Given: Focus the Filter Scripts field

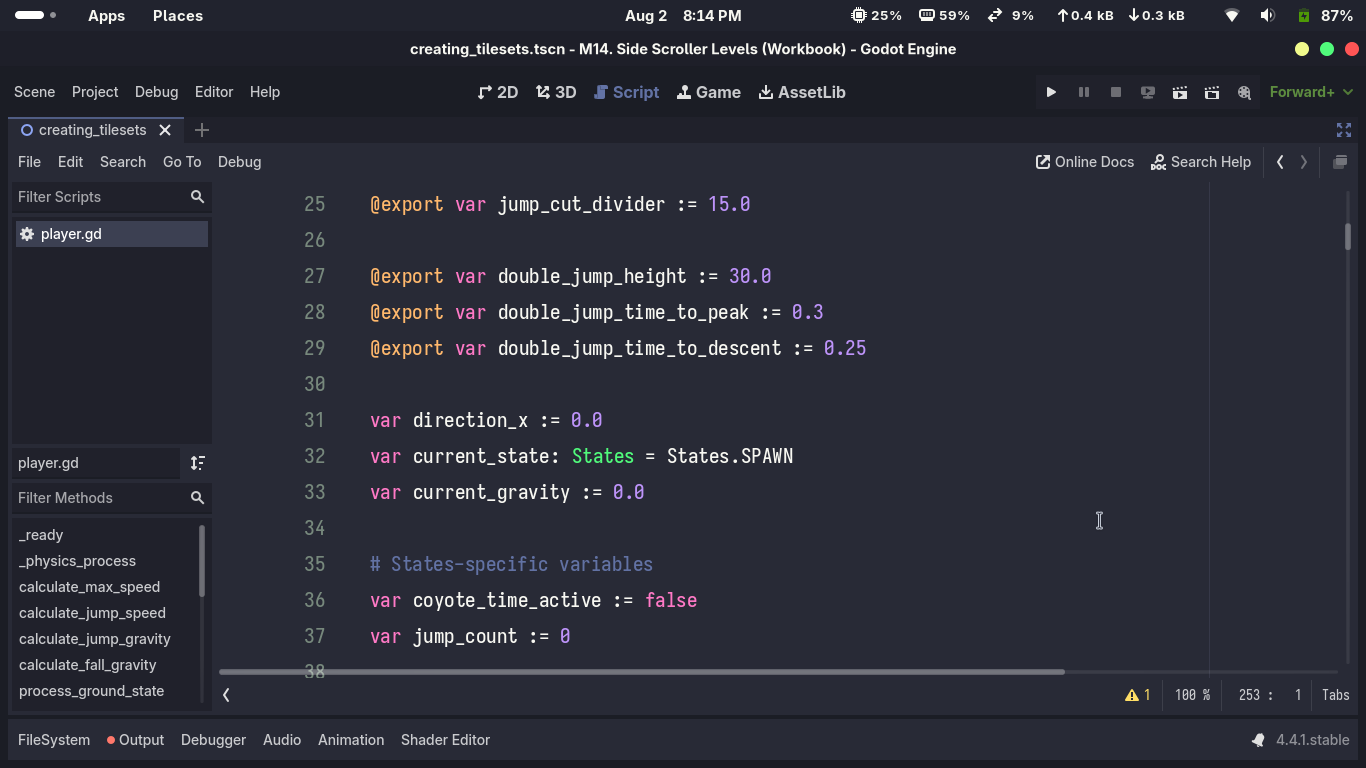Looking at the screenshot, I should [x=110, y=197].
